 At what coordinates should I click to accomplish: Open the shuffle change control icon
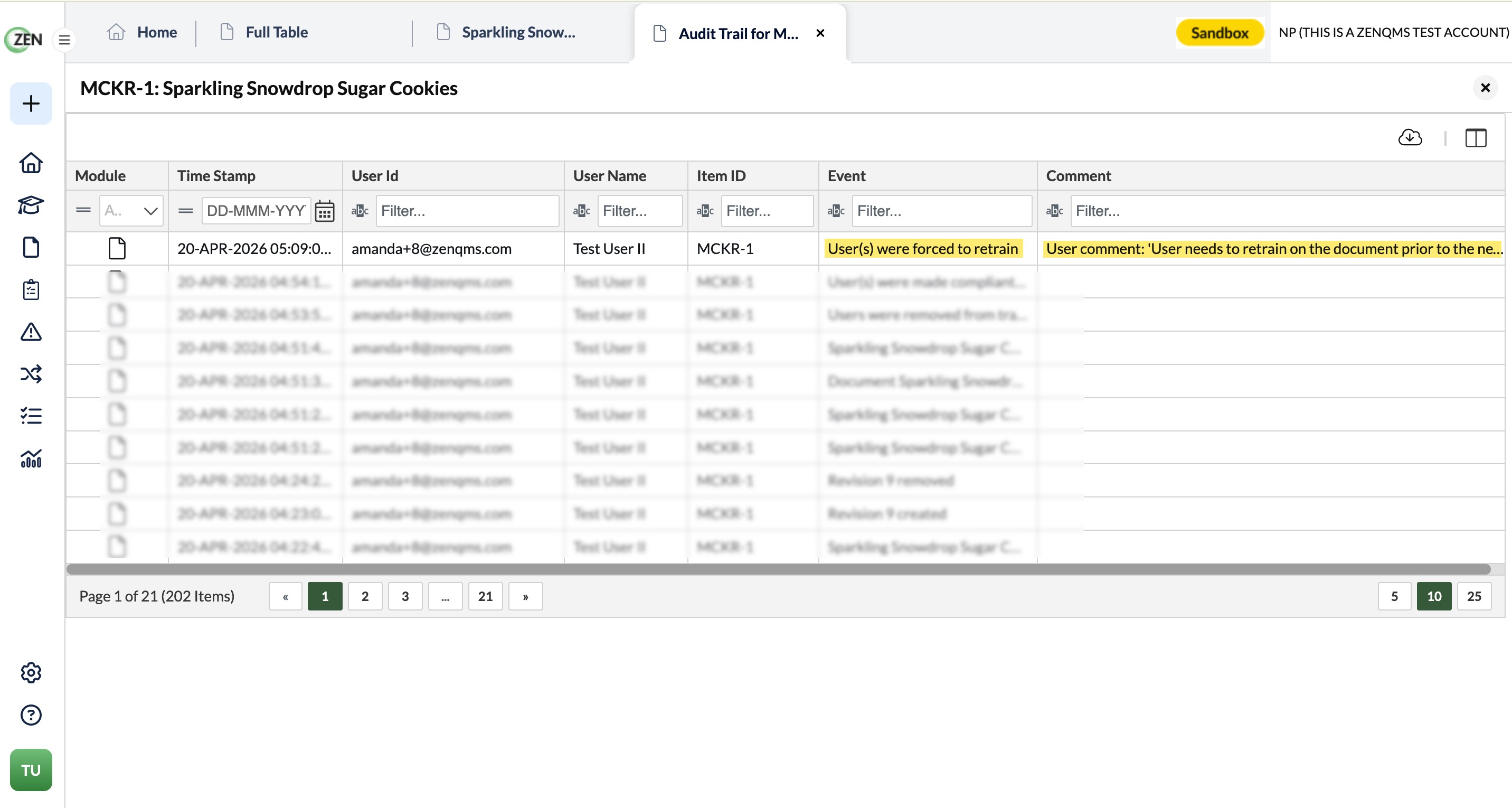click(x=31, y=374)
